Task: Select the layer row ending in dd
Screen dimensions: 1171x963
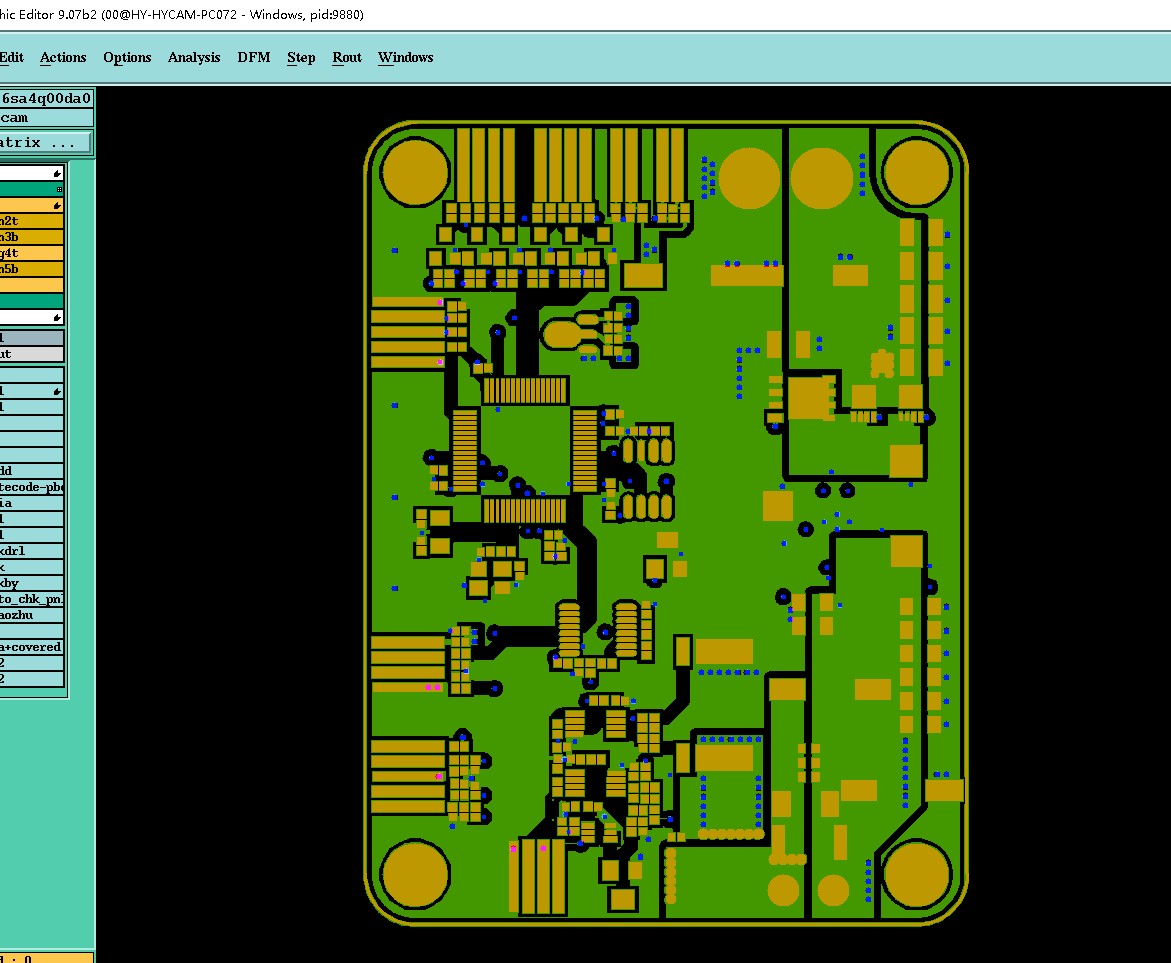Action: tap(31, 471)
